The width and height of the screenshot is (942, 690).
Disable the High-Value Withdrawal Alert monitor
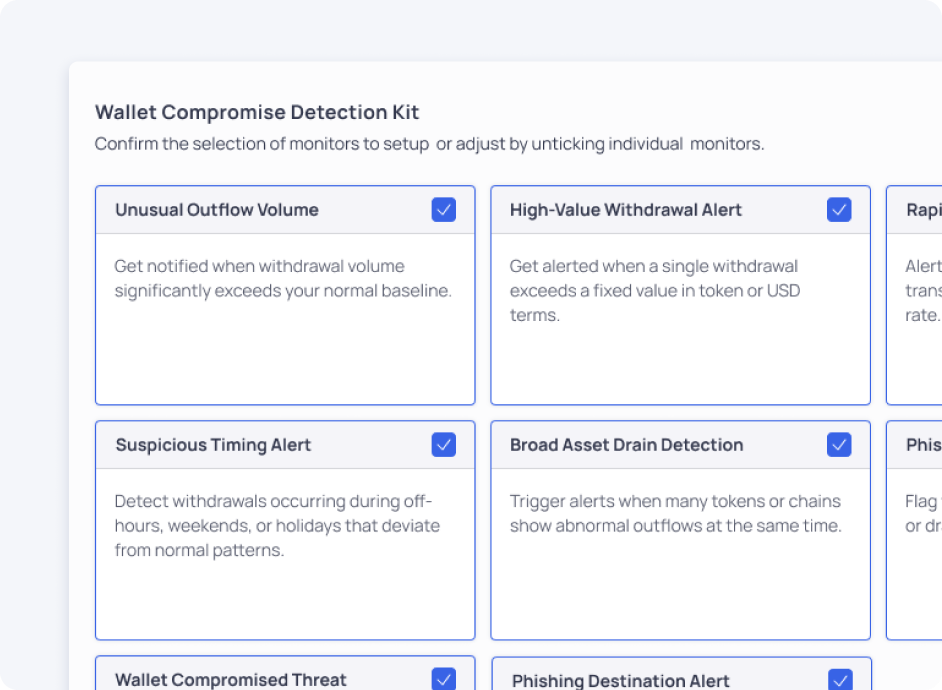click(839, 209)
